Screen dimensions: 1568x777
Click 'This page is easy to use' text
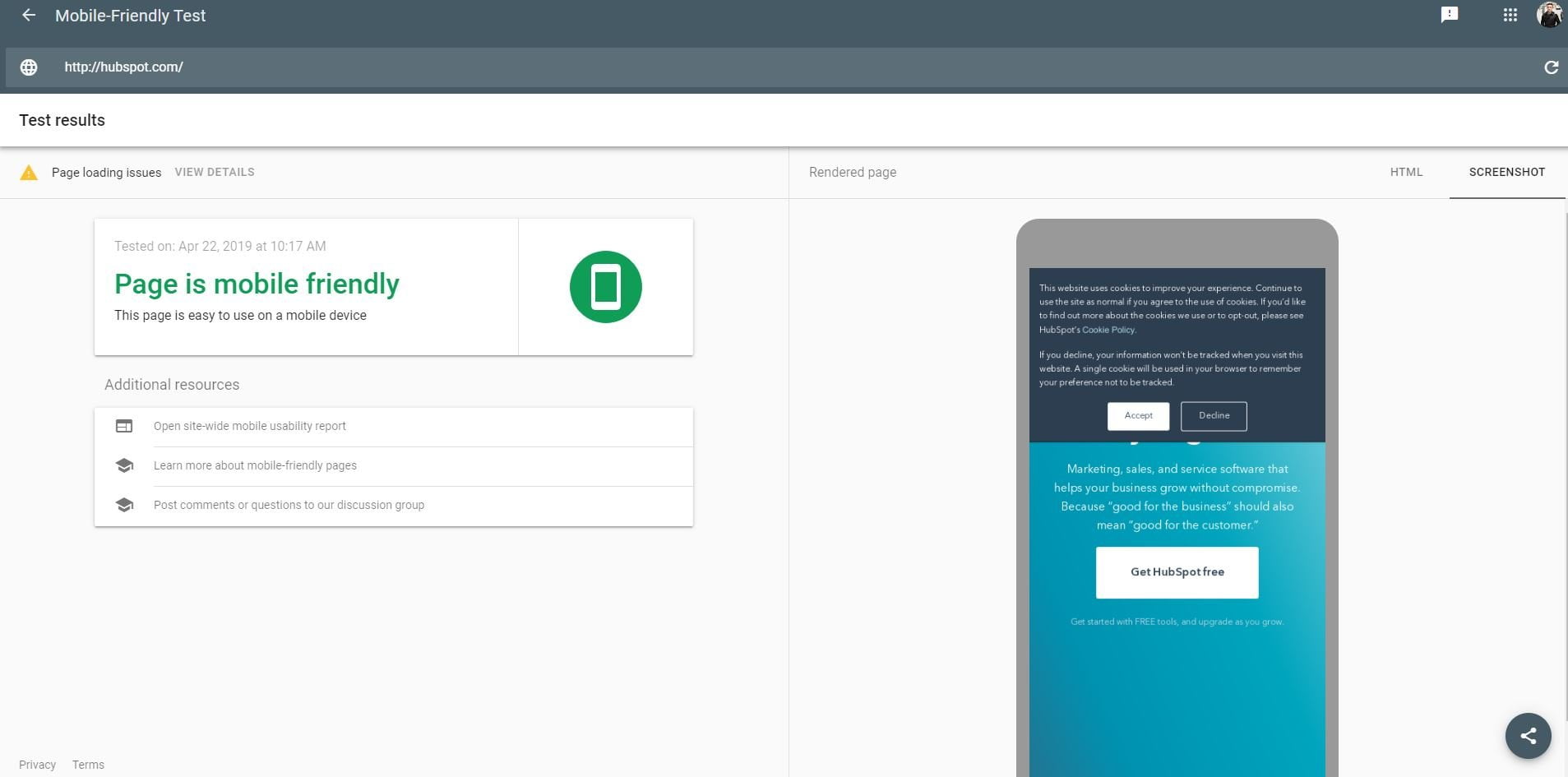pyautogui.click(x=240, y=315)
